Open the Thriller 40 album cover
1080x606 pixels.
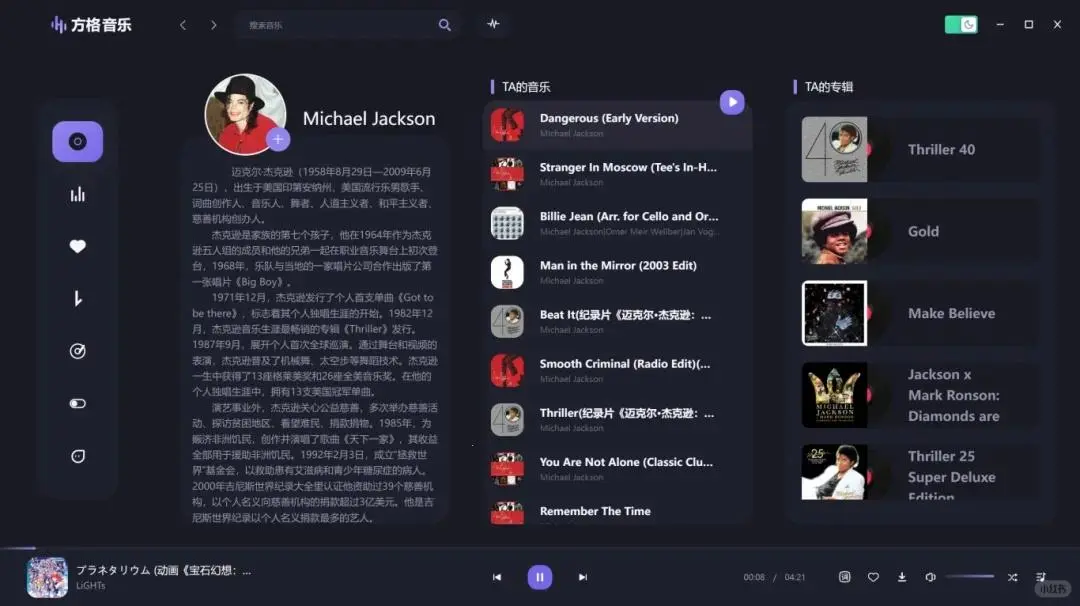tap(834, 149)
